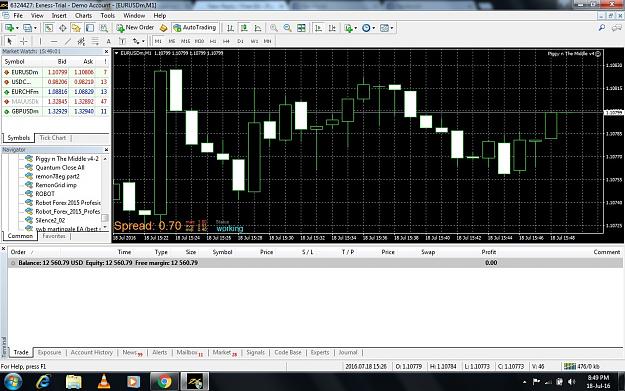Screen dimensions: 625x391
Task: Toggle the Auto Scroll chart icon
Action: point(318,28)
